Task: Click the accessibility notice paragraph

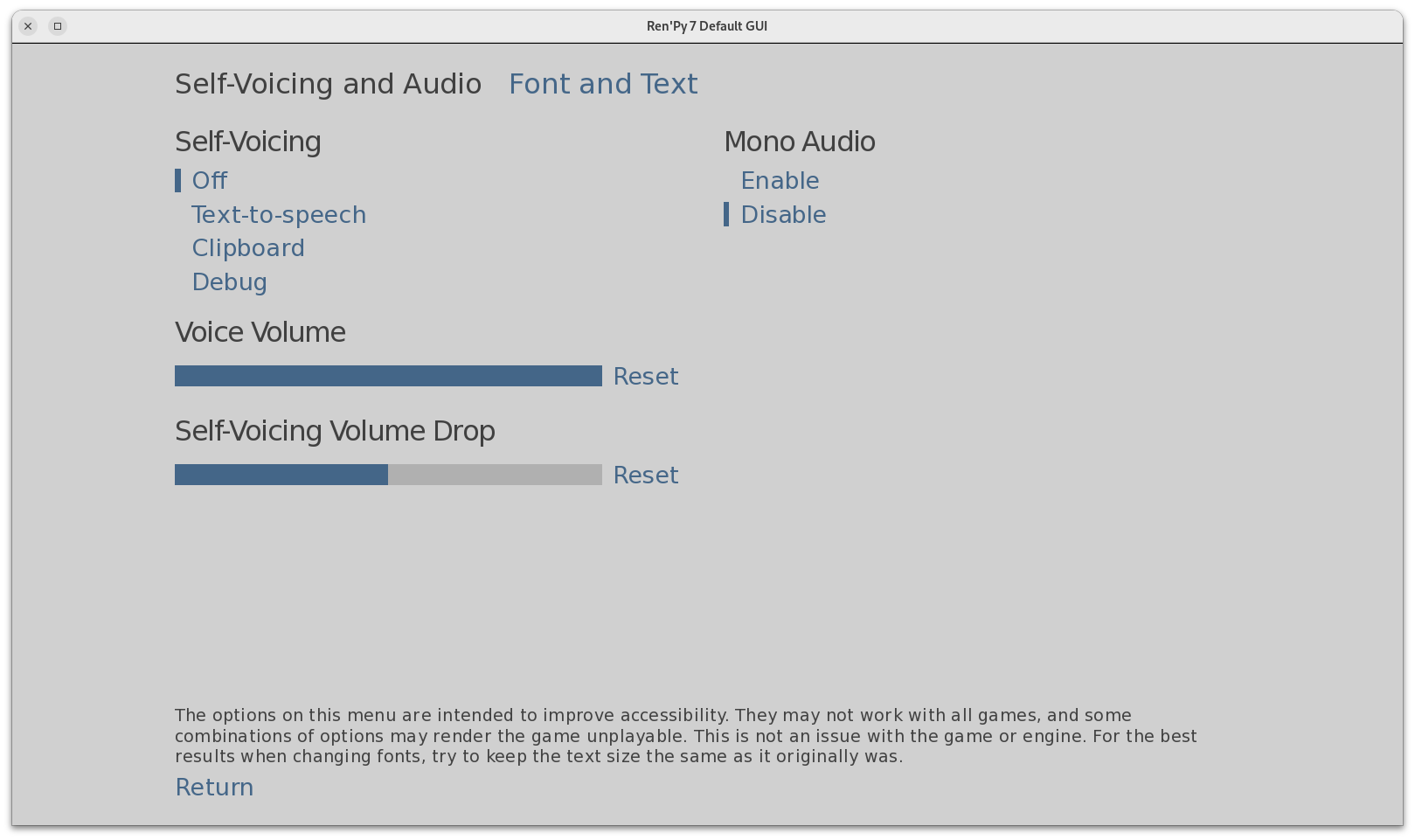Action: click(685, 736)
